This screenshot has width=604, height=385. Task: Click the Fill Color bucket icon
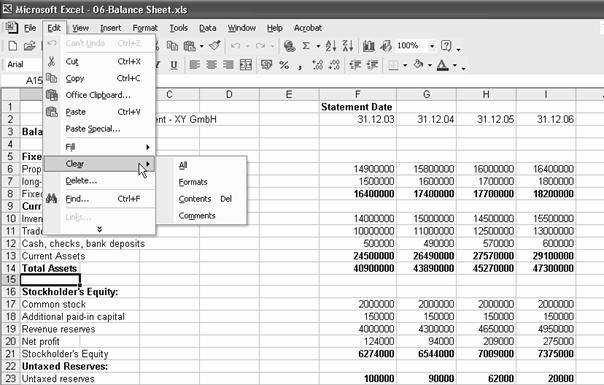[x=418, y=65]
